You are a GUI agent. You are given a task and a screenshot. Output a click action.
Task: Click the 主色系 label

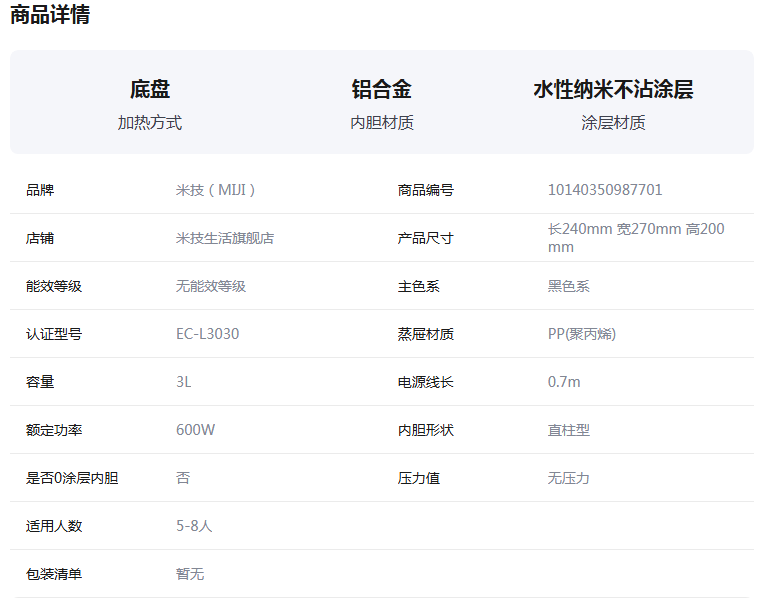419,286
